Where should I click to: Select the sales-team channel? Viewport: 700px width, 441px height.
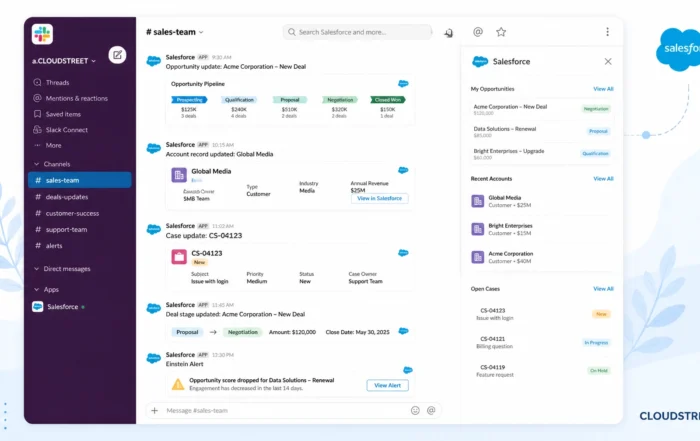point(79,180)
